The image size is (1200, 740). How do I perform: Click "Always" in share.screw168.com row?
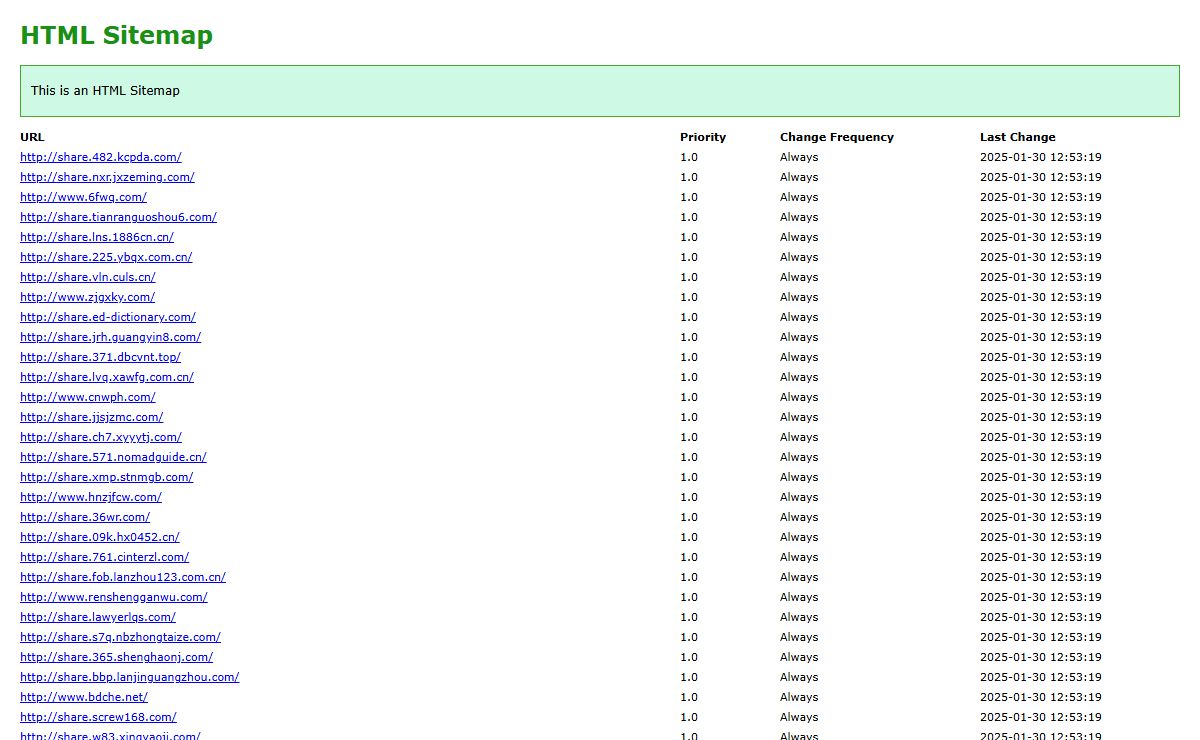(799, 717)
